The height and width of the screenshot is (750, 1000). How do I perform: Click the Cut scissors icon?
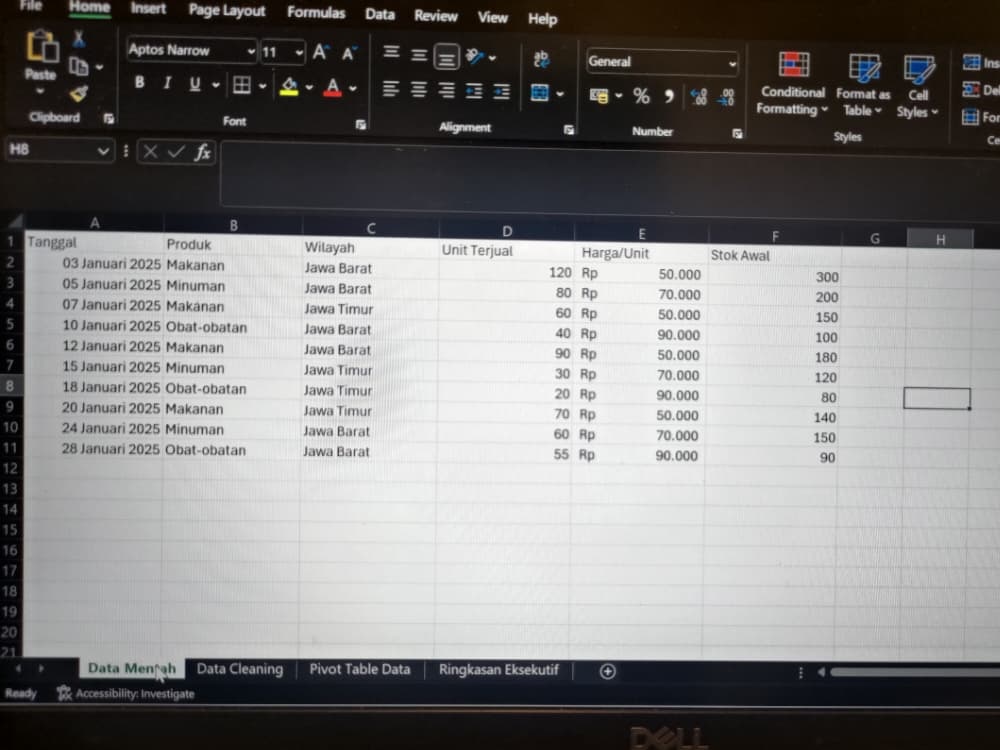tap(79, 39)
